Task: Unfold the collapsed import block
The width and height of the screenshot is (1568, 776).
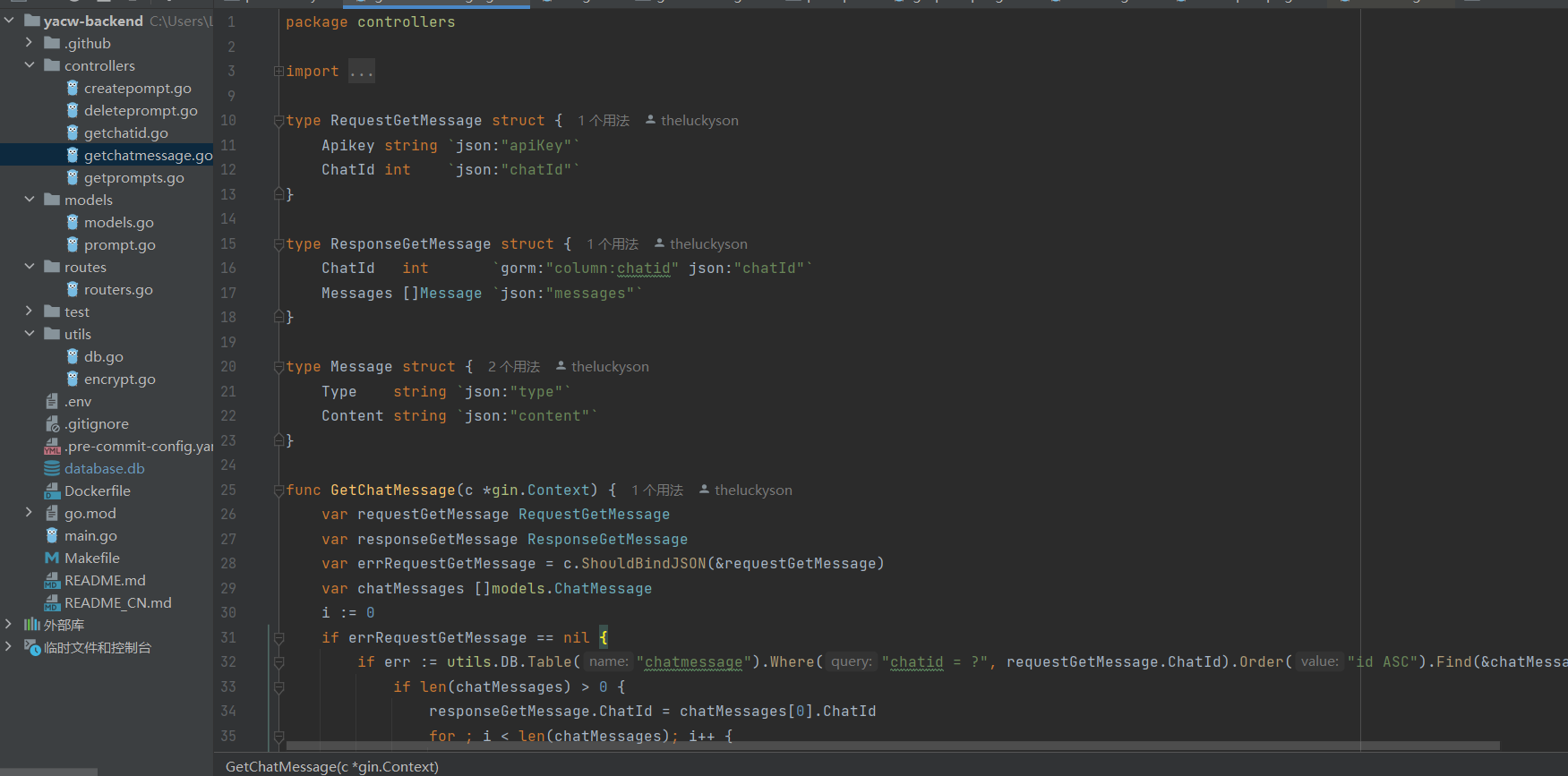Action: (x=278, y=72)
